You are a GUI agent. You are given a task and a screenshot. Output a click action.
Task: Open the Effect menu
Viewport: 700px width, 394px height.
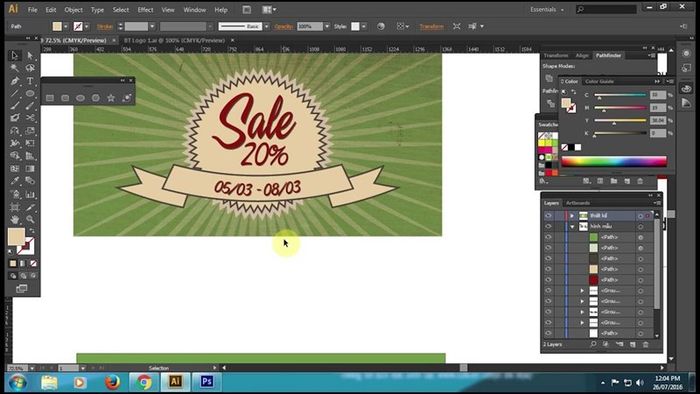tap(145, 9)
